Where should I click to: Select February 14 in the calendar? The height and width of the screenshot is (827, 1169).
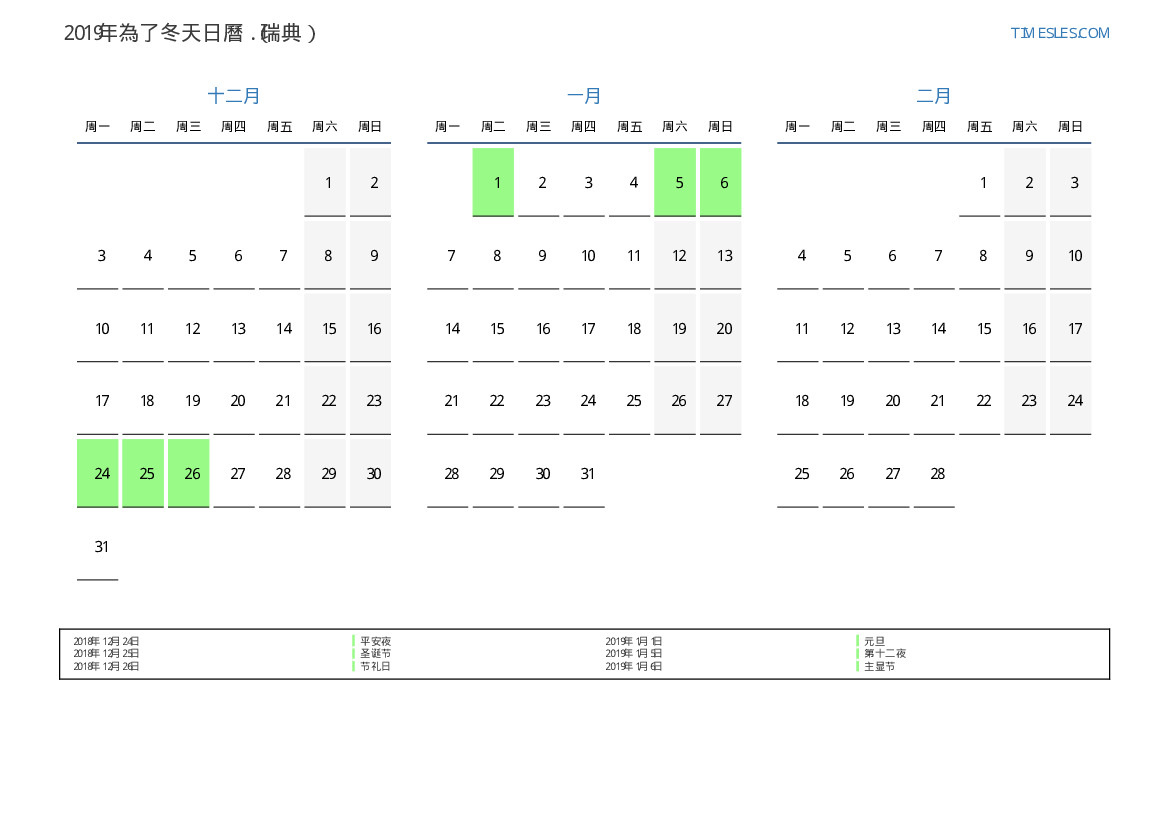click(x=937, y=328)
